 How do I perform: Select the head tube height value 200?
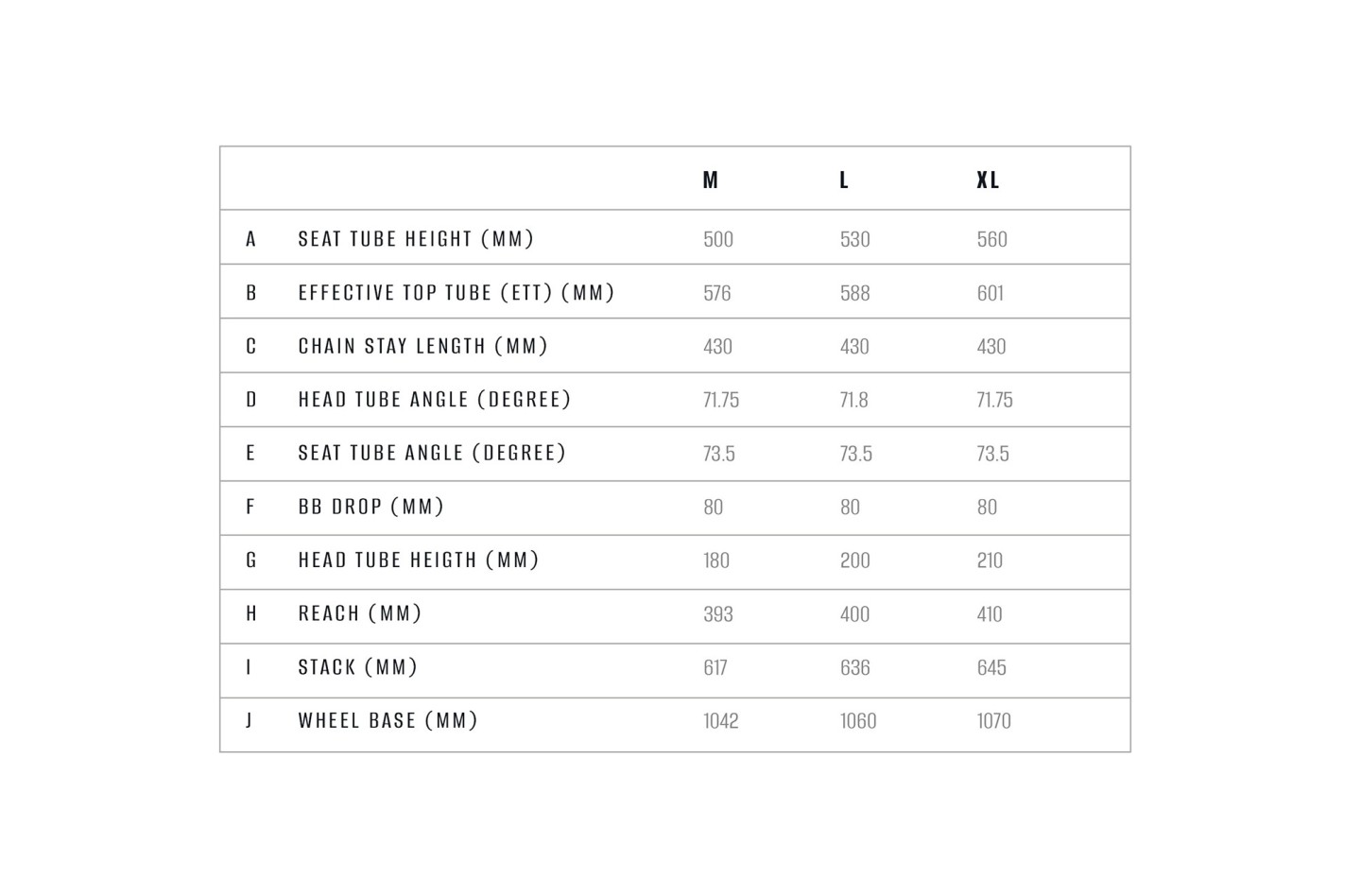tap(854, 560)
